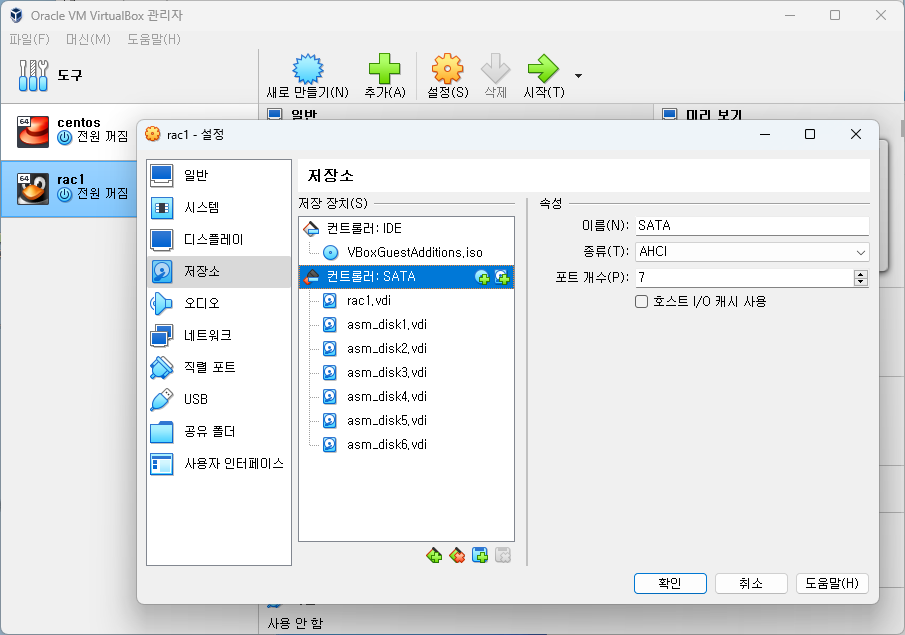Select the rac1 virtual machine entry
905x635 pixels.
click(x=69, y=189)
